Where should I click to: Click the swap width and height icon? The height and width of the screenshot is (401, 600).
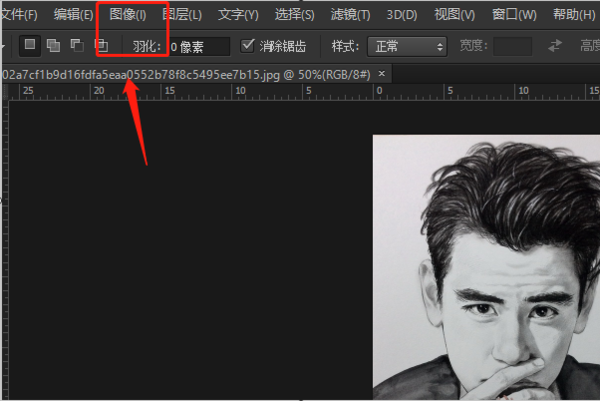coord(555,46)
